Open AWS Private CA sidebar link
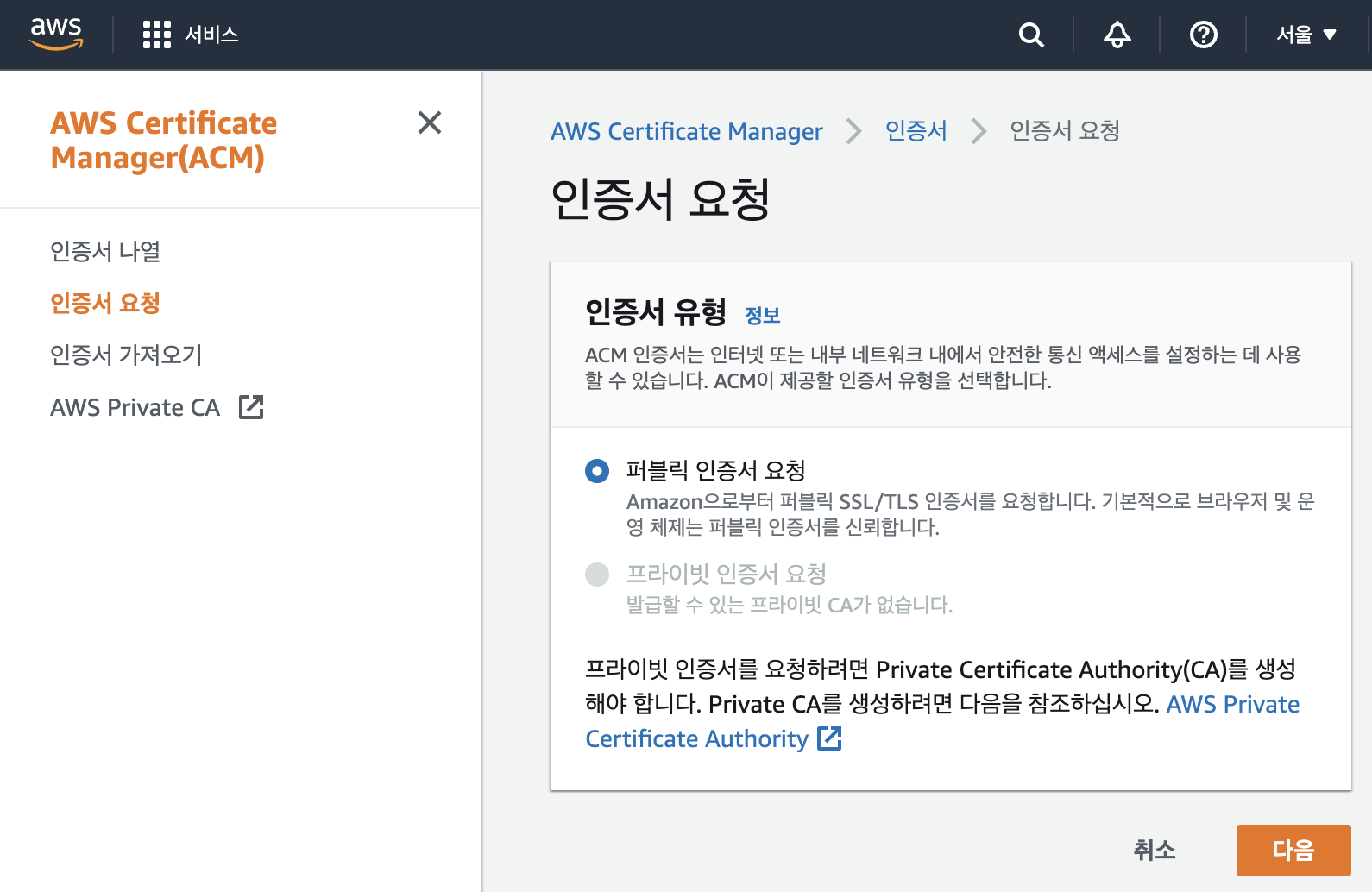The width and height of the screenshot is (1372, 892). click(x=135, y=407)
